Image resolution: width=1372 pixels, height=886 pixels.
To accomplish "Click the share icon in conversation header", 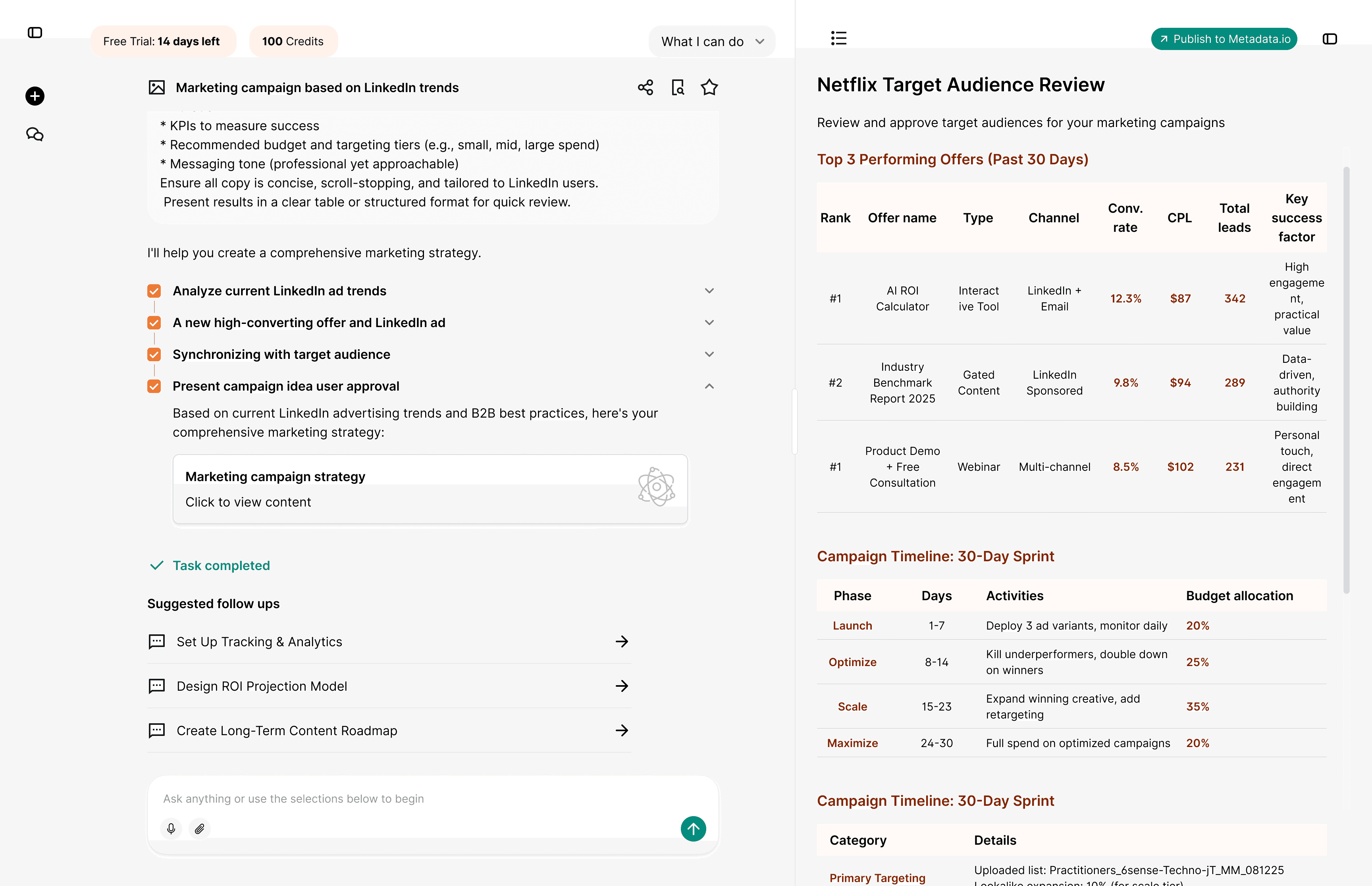I will 646,87.
